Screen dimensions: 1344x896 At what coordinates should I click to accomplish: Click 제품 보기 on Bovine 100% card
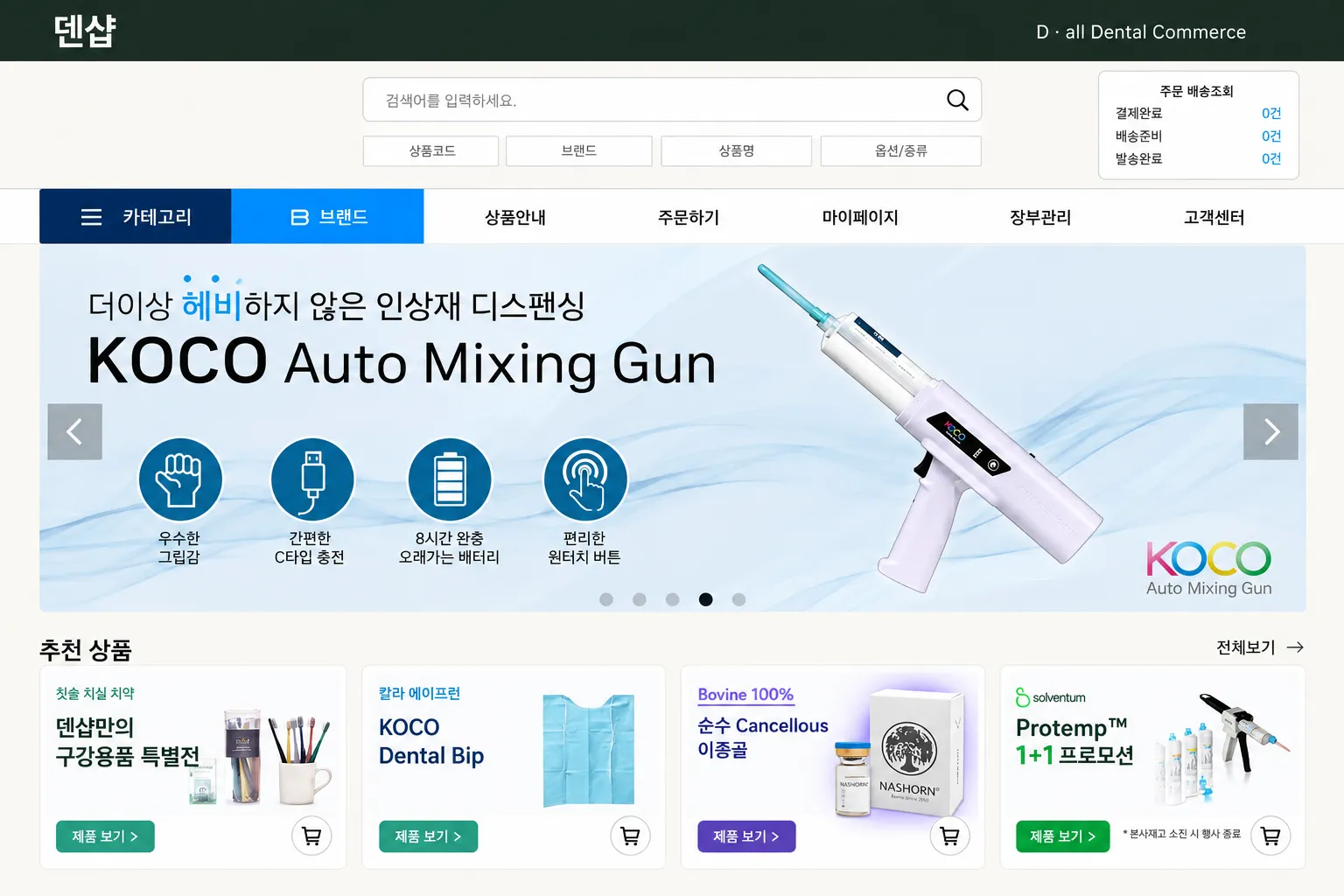[x=746, y=836]
